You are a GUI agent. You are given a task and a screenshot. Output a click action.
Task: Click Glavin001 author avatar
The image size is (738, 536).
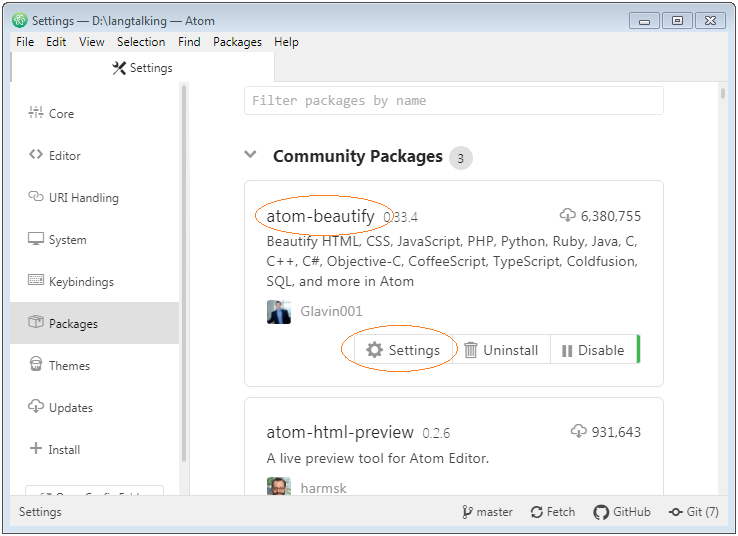pyautogui.click(x=279, y=312)
